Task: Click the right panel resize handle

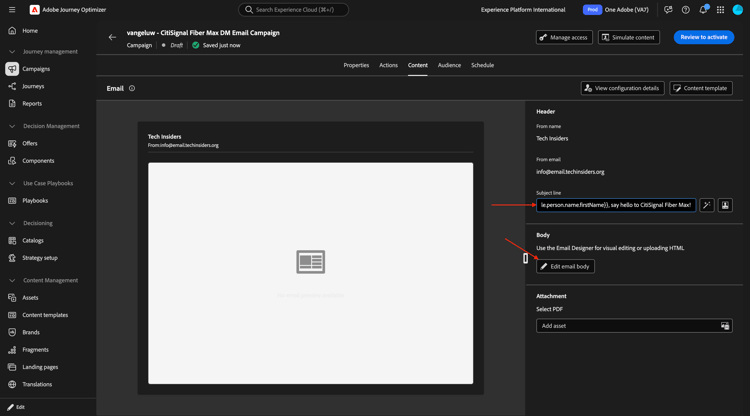Action: click(525, 258)
